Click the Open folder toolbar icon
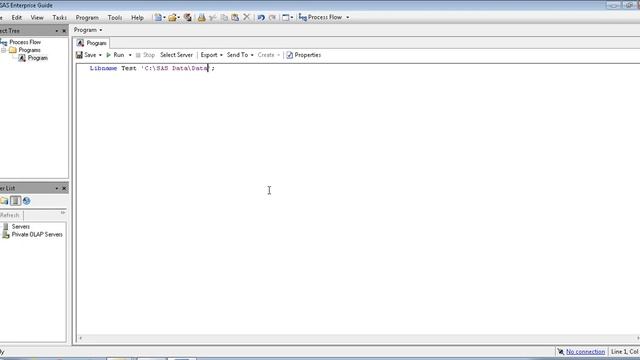The height and width of the screenshot is (360, 640). tap(172, 18)
